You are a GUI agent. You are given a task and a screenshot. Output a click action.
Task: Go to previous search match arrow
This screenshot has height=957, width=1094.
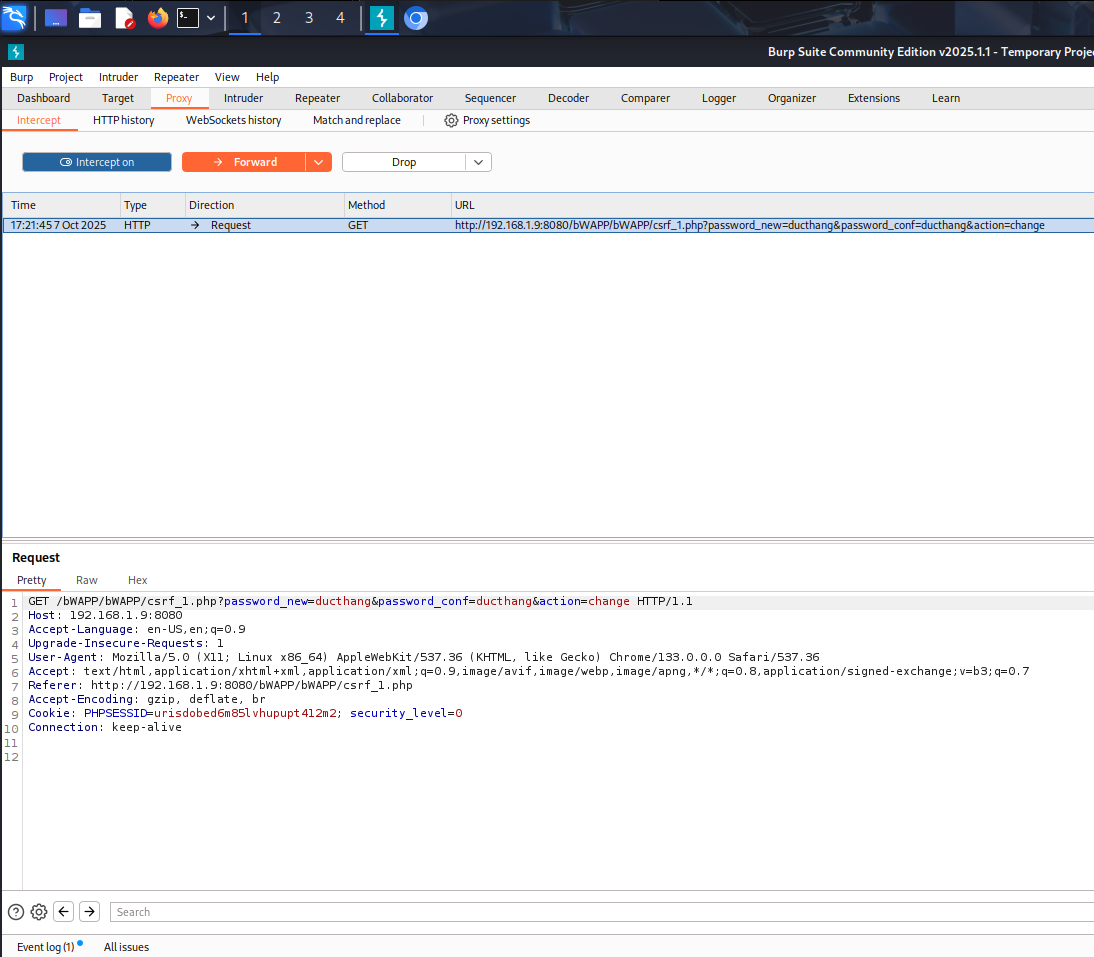[x=64, y=911]
